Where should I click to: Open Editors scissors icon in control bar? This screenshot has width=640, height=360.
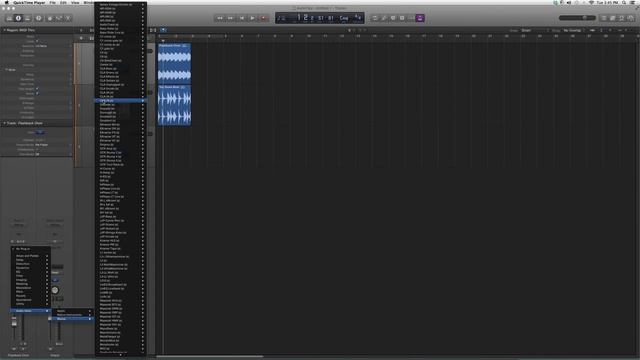pos(68,18)
